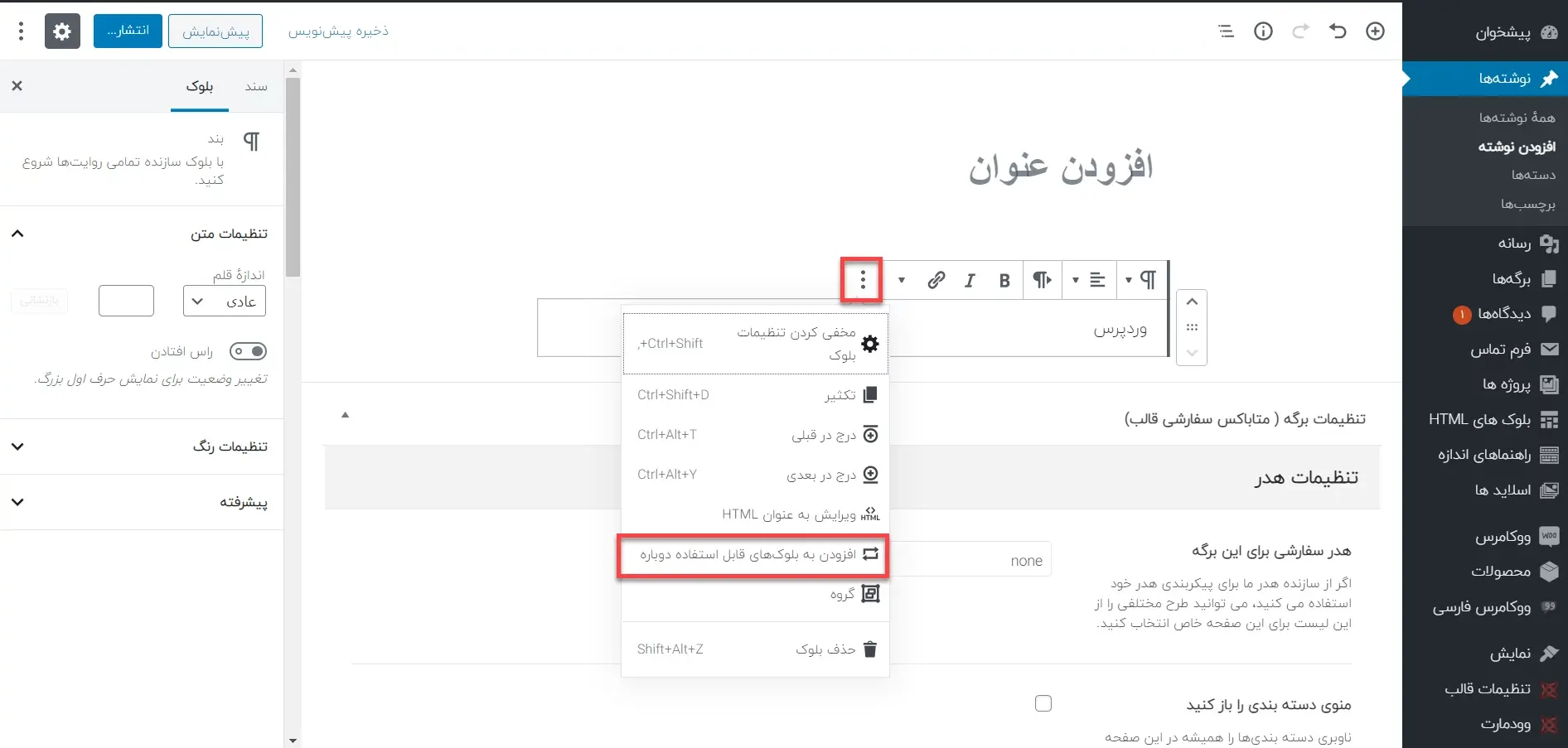The height and width of the screenshot is (748, 1568).
Task: Tick منوی دسته بندی را باز کنید checkbox
Action: click(x=1043, y=703)
